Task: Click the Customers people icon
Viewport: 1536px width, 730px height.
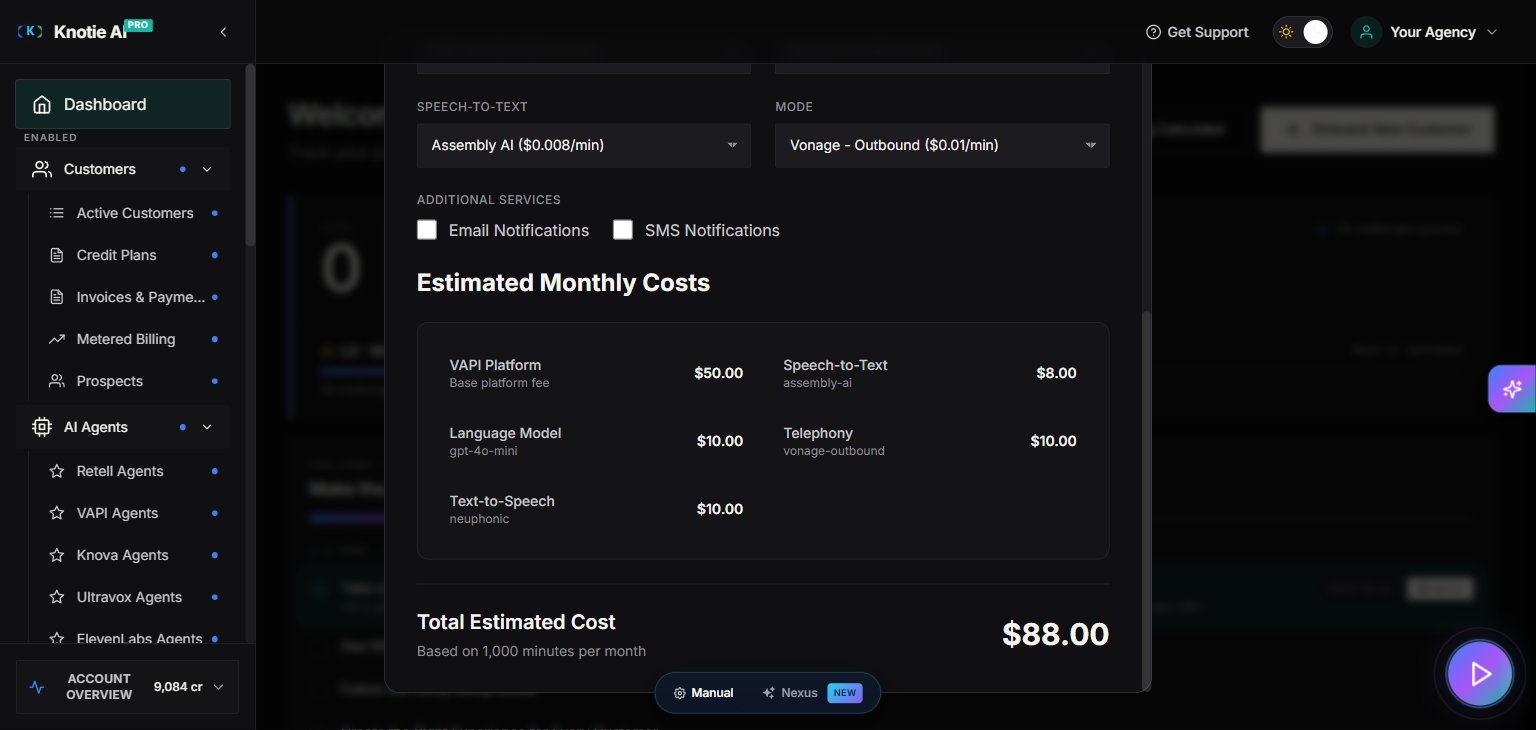Action: (42, 169)
